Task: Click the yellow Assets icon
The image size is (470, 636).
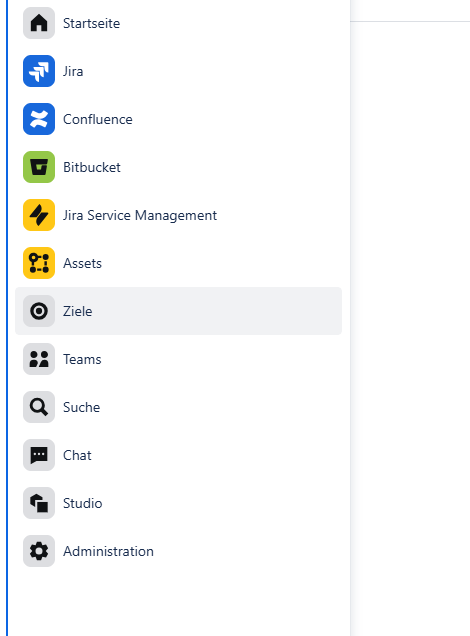Action: [x=39, y=263]
